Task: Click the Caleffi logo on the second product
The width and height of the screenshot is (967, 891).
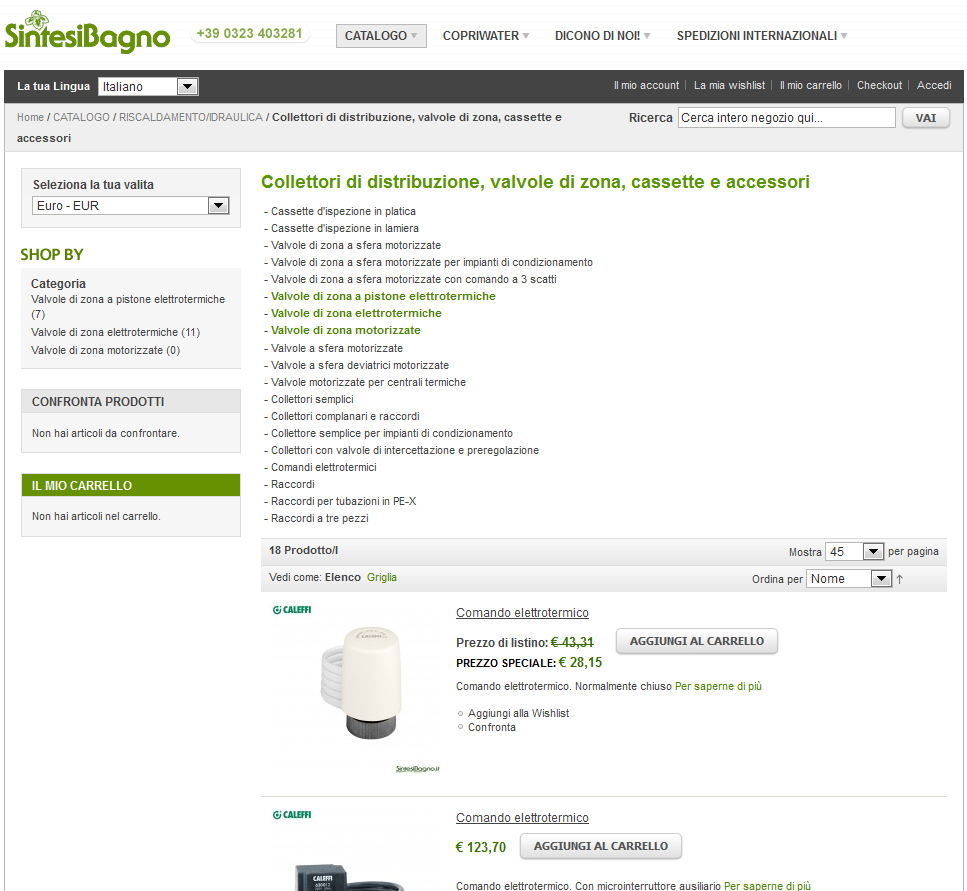Action: [x=291, y=814]
